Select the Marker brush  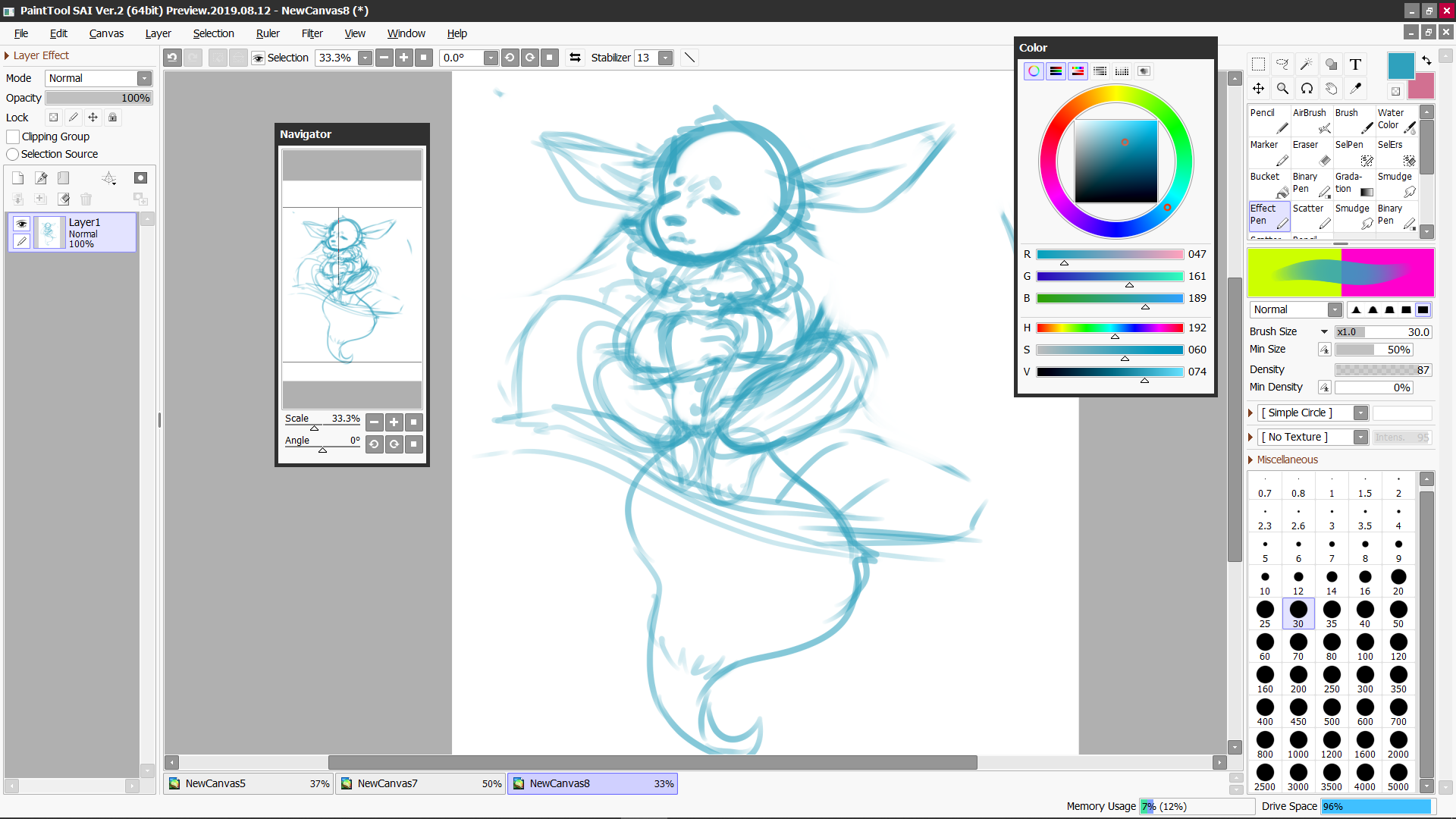[1269, 152]
